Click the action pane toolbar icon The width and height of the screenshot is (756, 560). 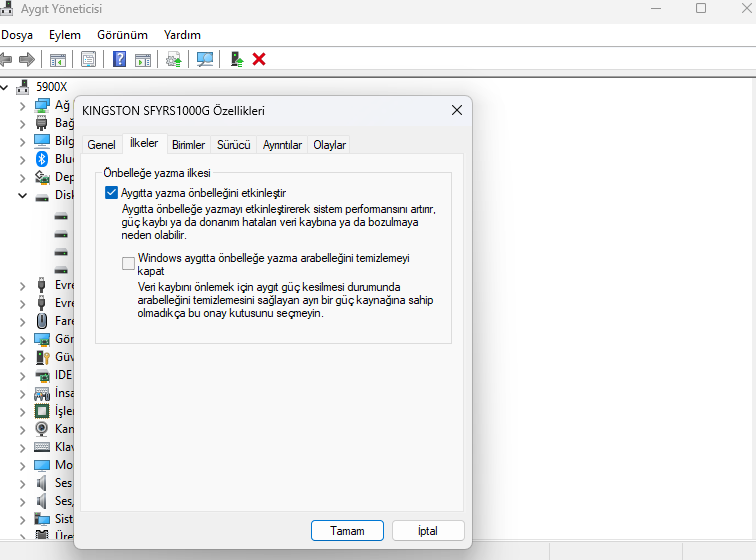tap(143, 60)
